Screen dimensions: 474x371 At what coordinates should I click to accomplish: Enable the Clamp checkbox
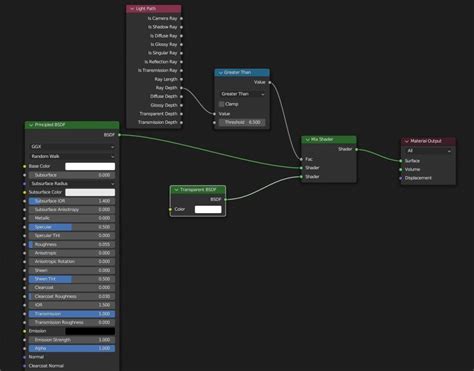221,104
